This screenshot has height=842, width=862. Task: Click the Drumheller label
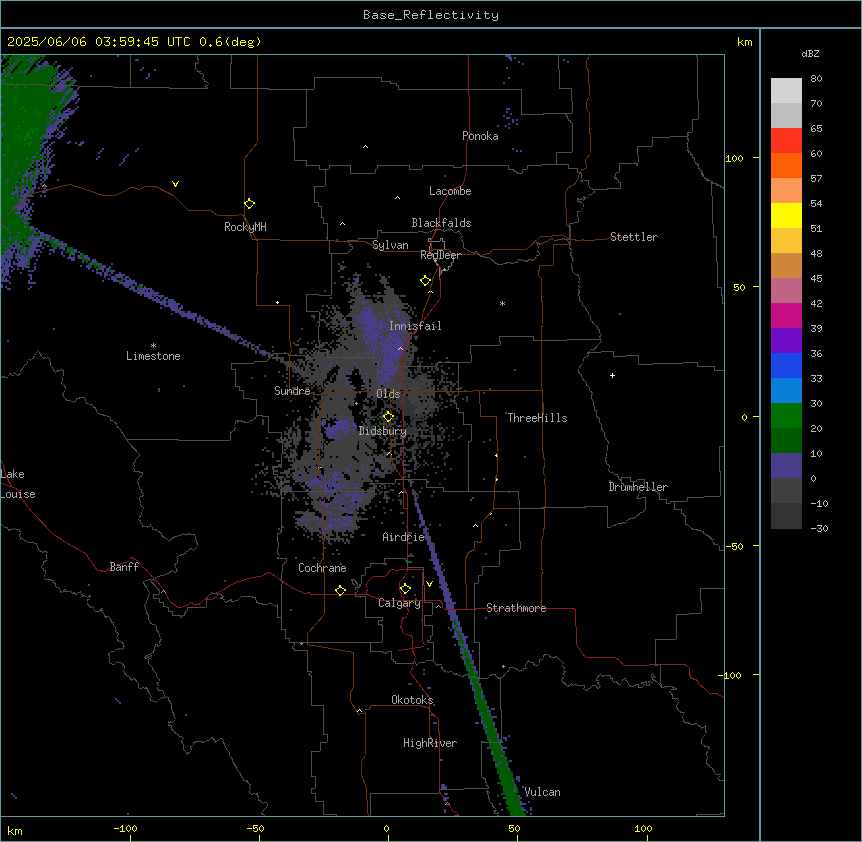click(x=638, y=487)
